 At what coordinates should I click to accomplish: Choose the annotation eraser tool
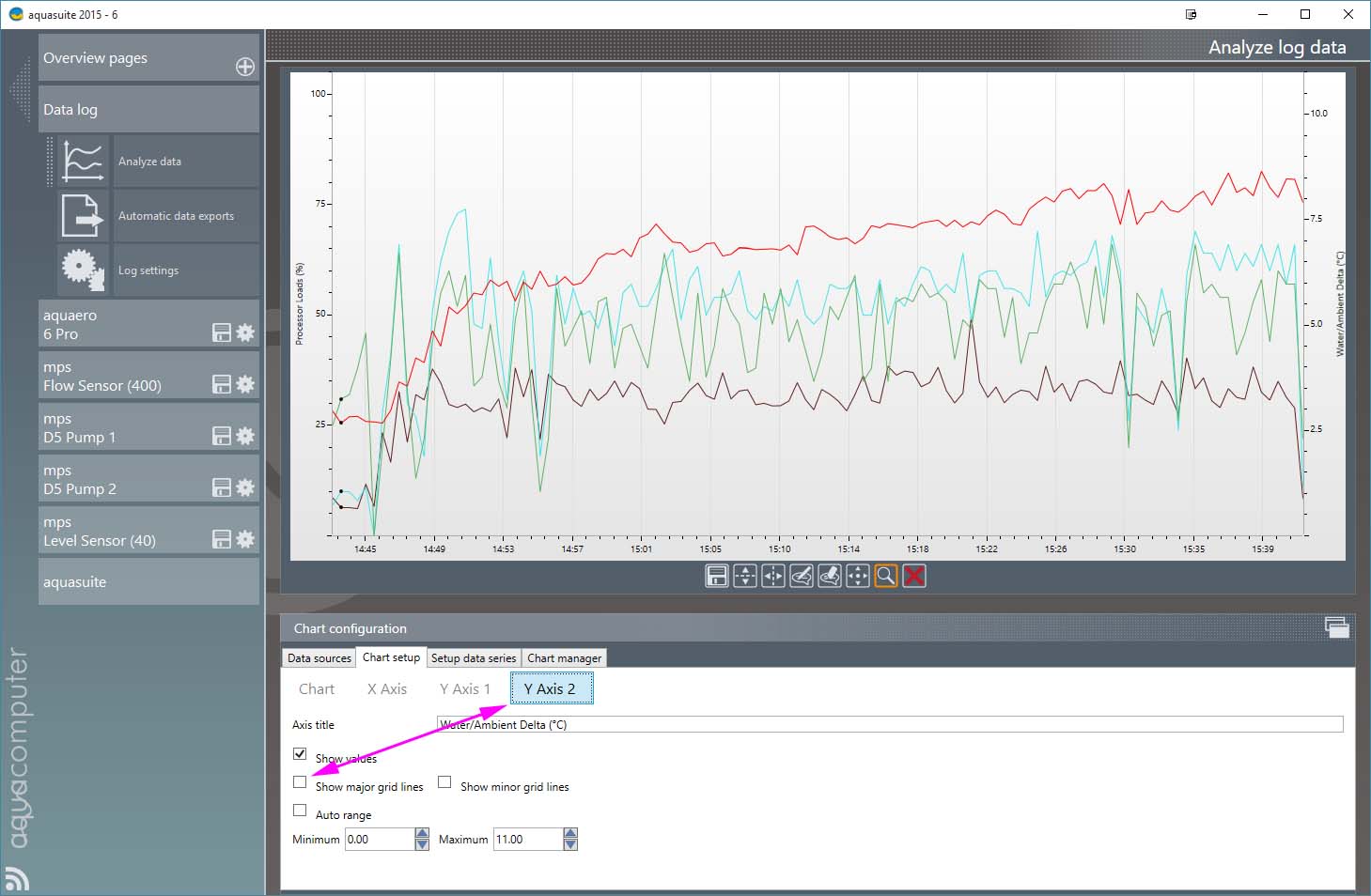(x=830, y=576)
